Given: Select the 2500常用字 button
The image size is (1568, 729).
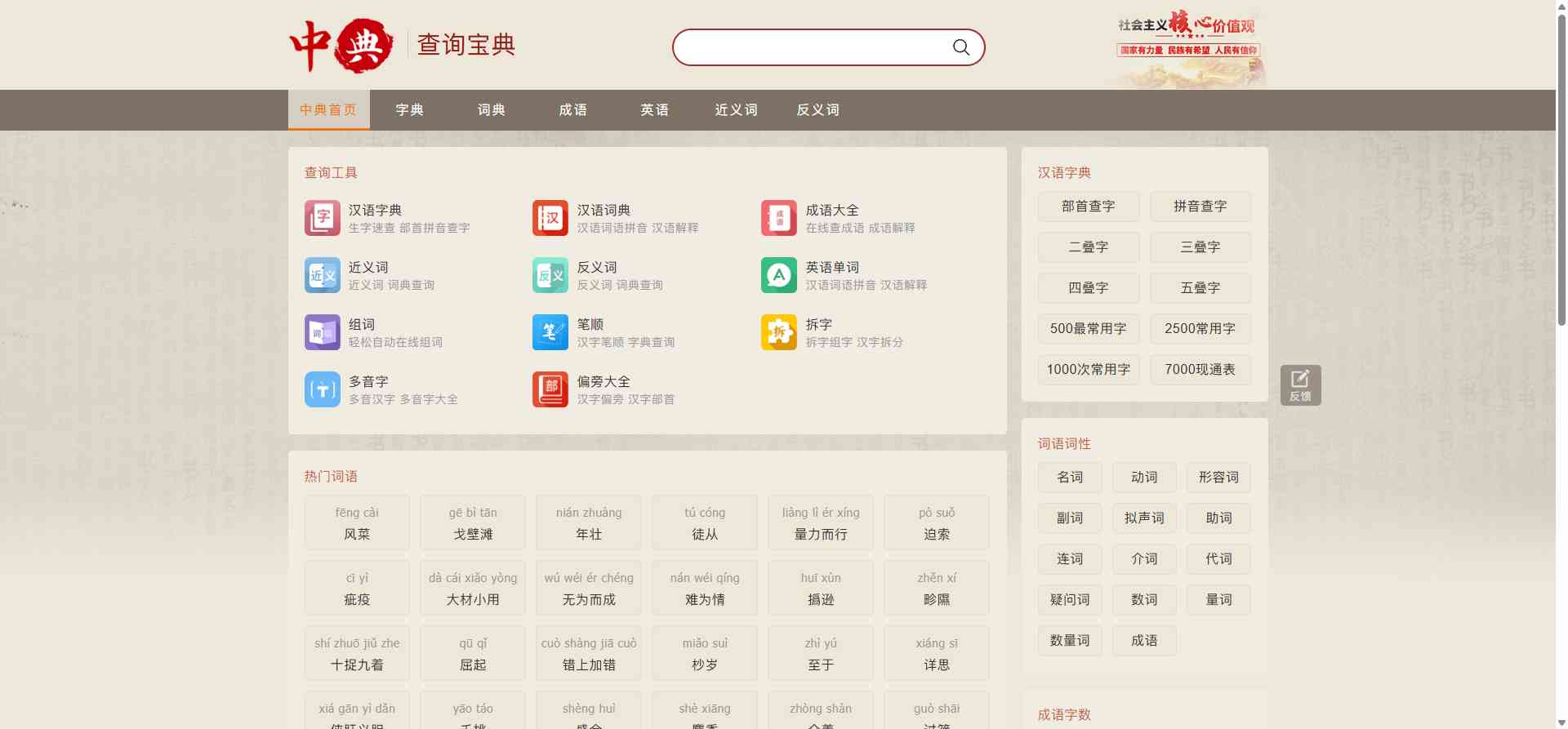Looking at the screenshot, I should pyautogui.click(x=1200, y=329).
